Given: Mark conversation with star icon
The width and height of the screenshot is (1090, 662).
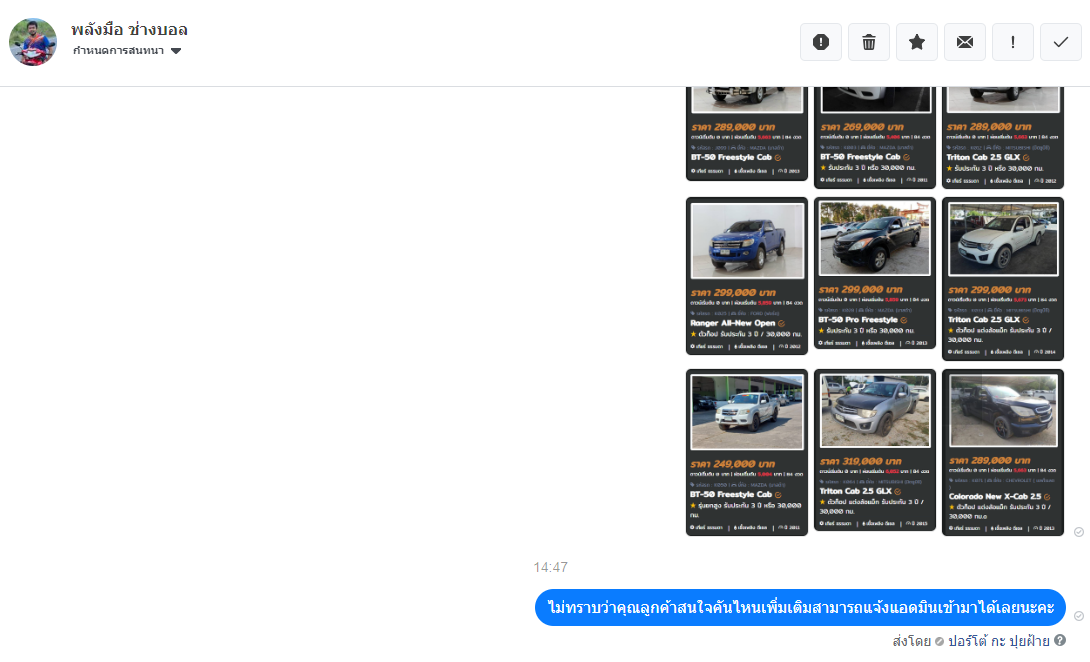Looking at the screenshot, I should pyautogui.click(x=917, y=42).
